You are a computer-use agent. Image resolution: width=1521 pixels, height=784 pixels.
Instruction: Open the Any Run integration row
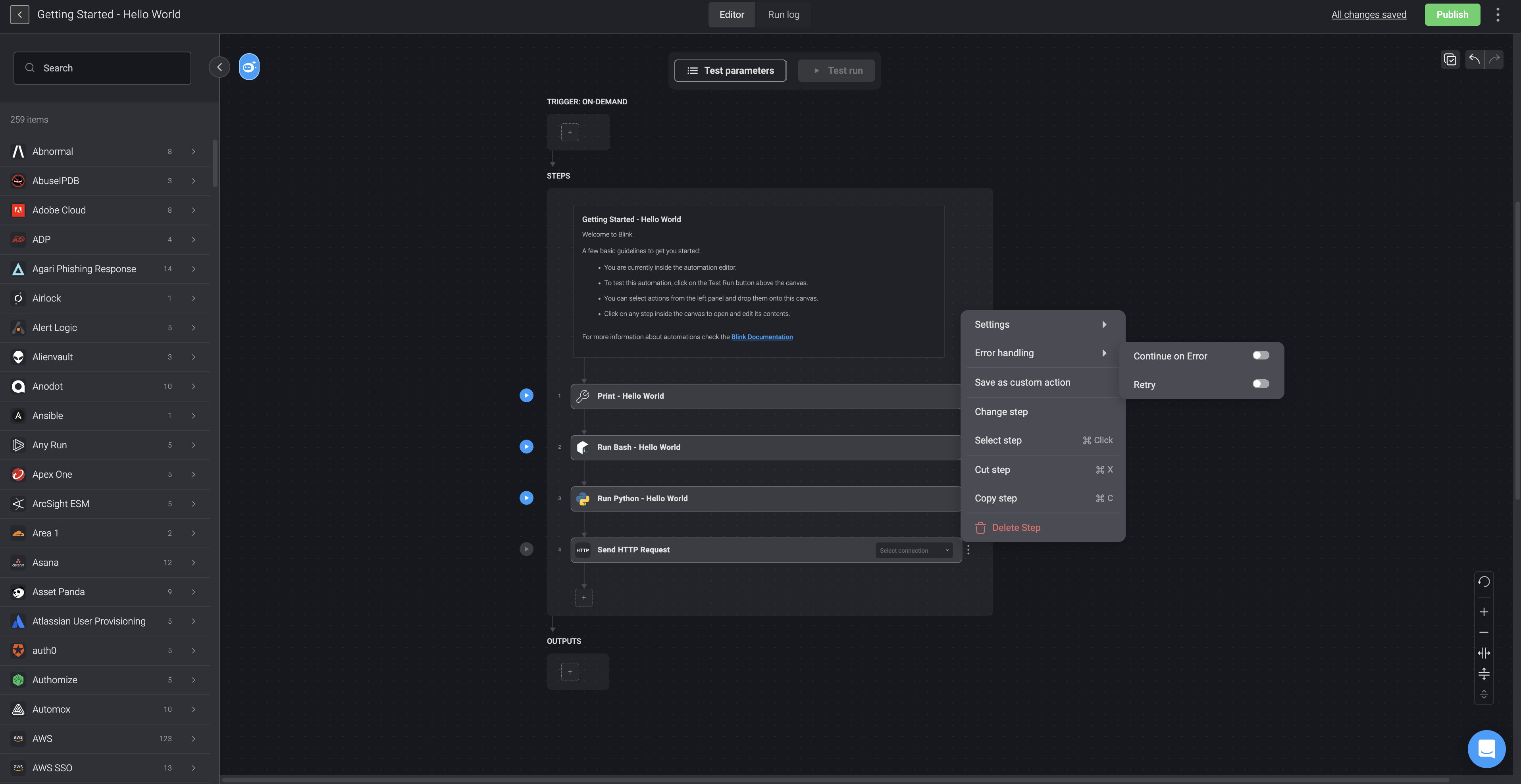pos(105,445)
